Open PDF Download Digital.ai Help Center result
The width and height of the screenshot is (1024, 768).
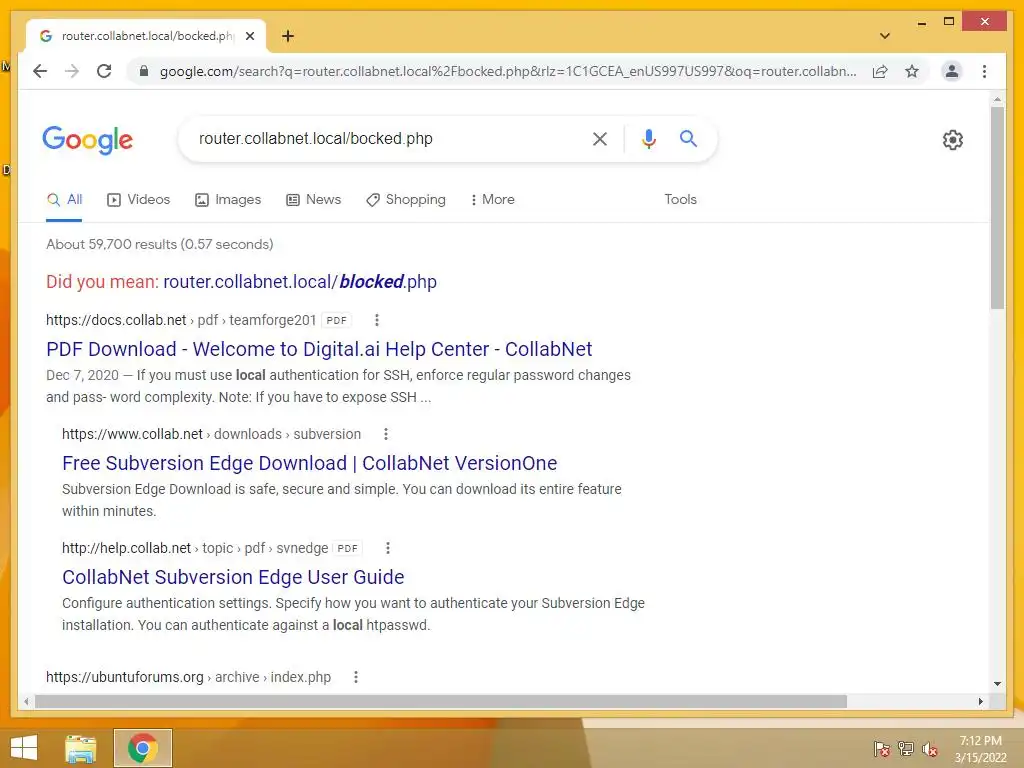tap(319, 349)
